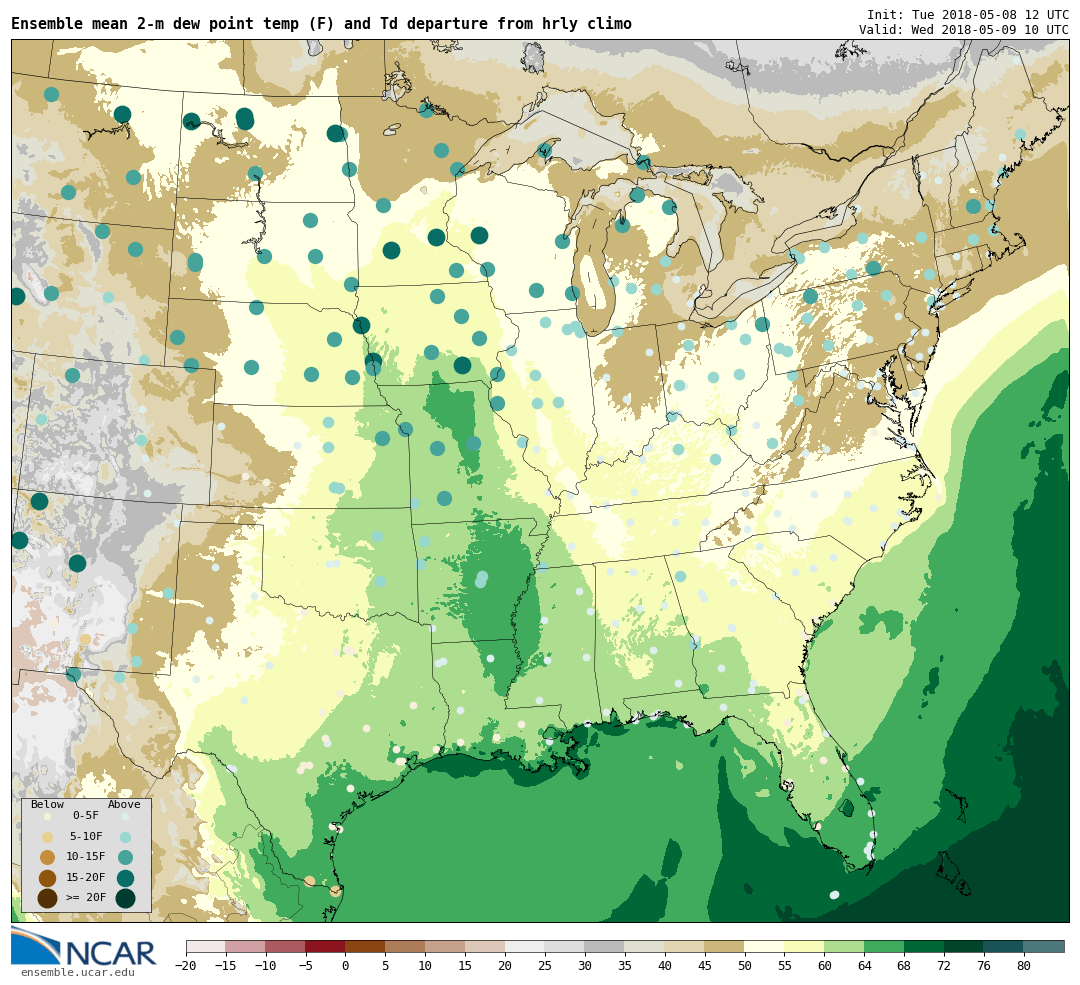Click the colorbar tick label '64'
1080x985 pixels.
[x=864, y=966]
